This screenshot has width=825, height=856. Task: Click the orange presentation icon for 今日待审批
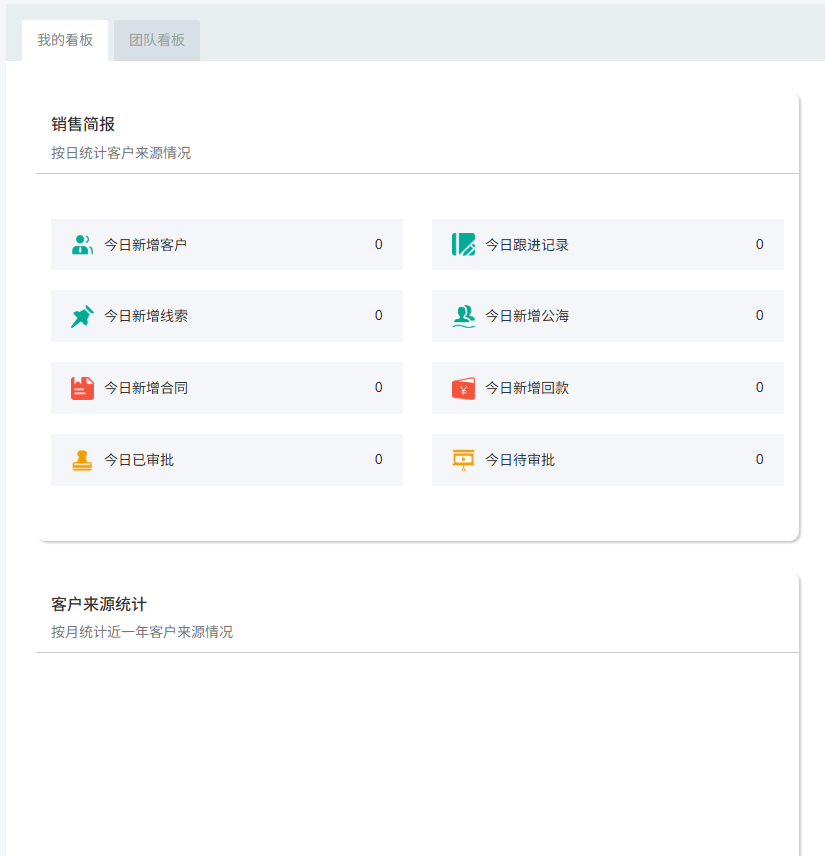[463, 460]
